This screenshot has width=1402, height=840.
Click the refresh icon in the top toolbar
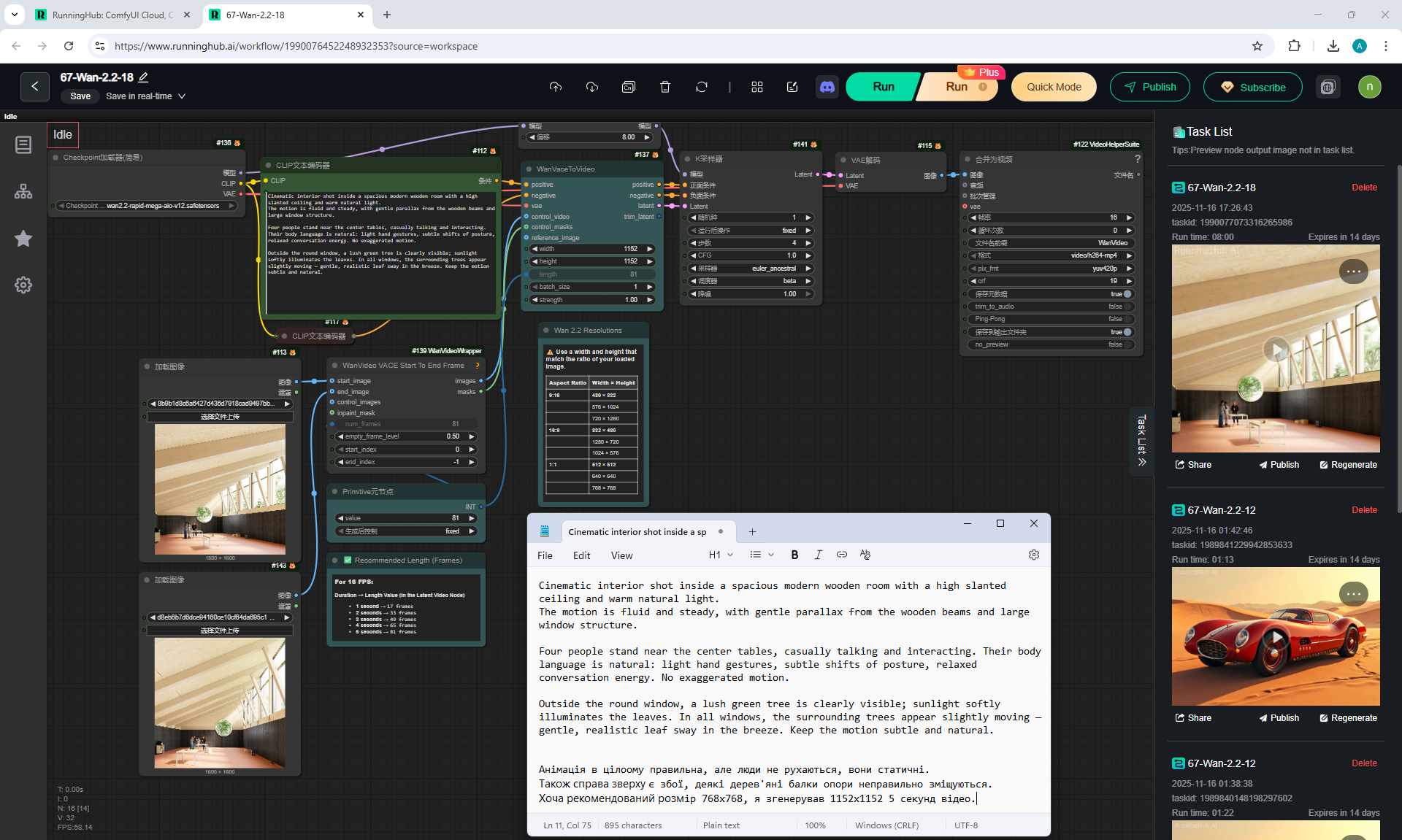tap(701, 87)
